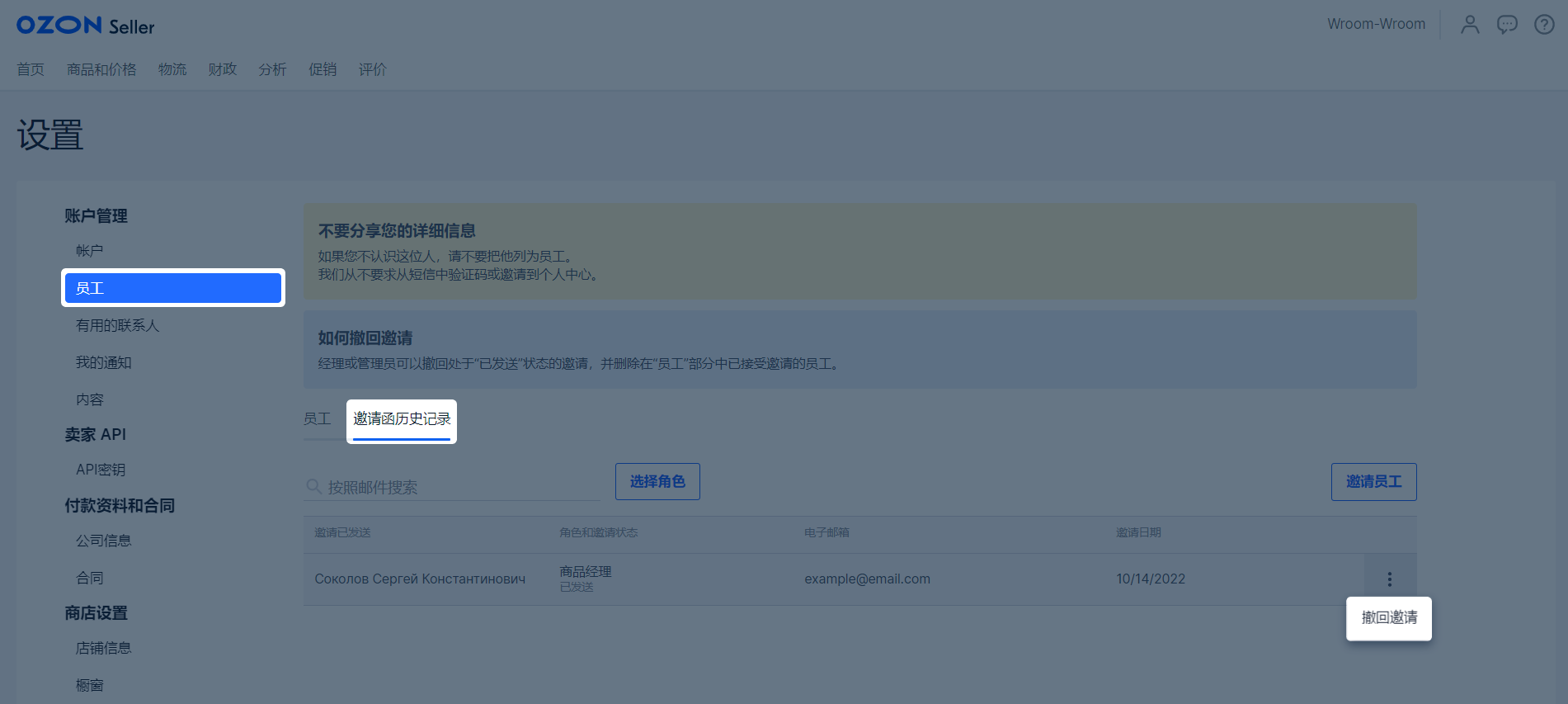
Task: Go to 首页 in top navigation
Action: click(x=31, y=69)
